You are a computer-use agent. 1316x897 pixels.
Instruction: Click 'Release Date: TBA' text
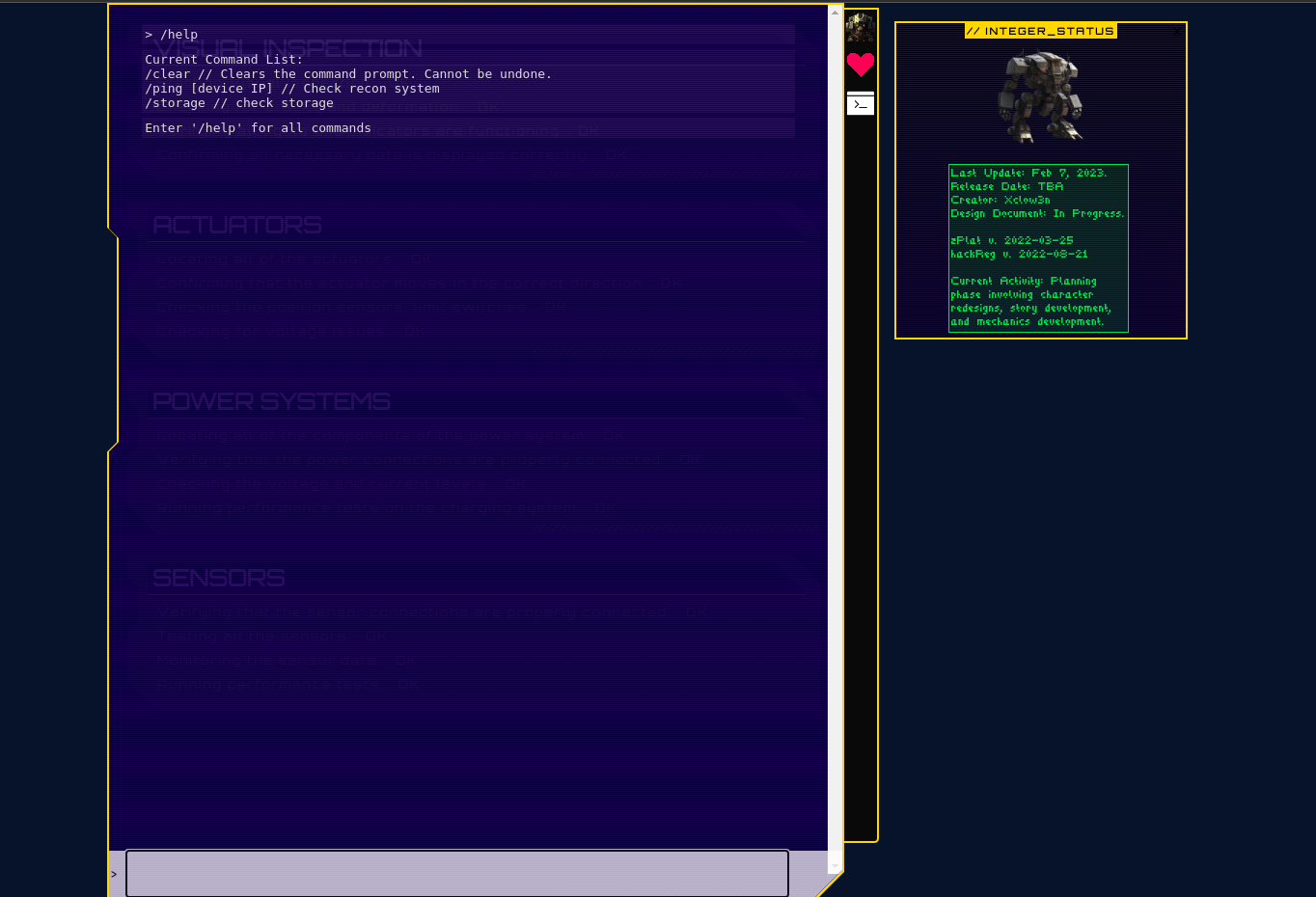pyautogui.click(x=1007, y=187)
